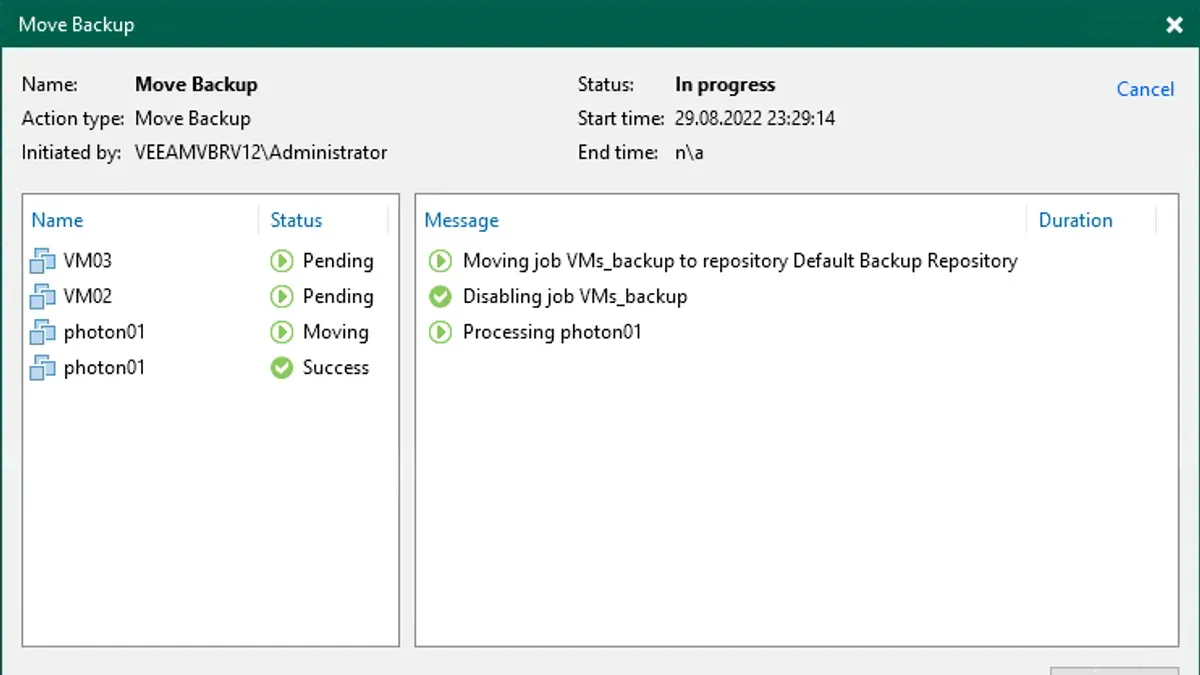This screenshot has height=675, width=1200.
Task: Close the Move Backup dialog
Action: point(1175,25)
